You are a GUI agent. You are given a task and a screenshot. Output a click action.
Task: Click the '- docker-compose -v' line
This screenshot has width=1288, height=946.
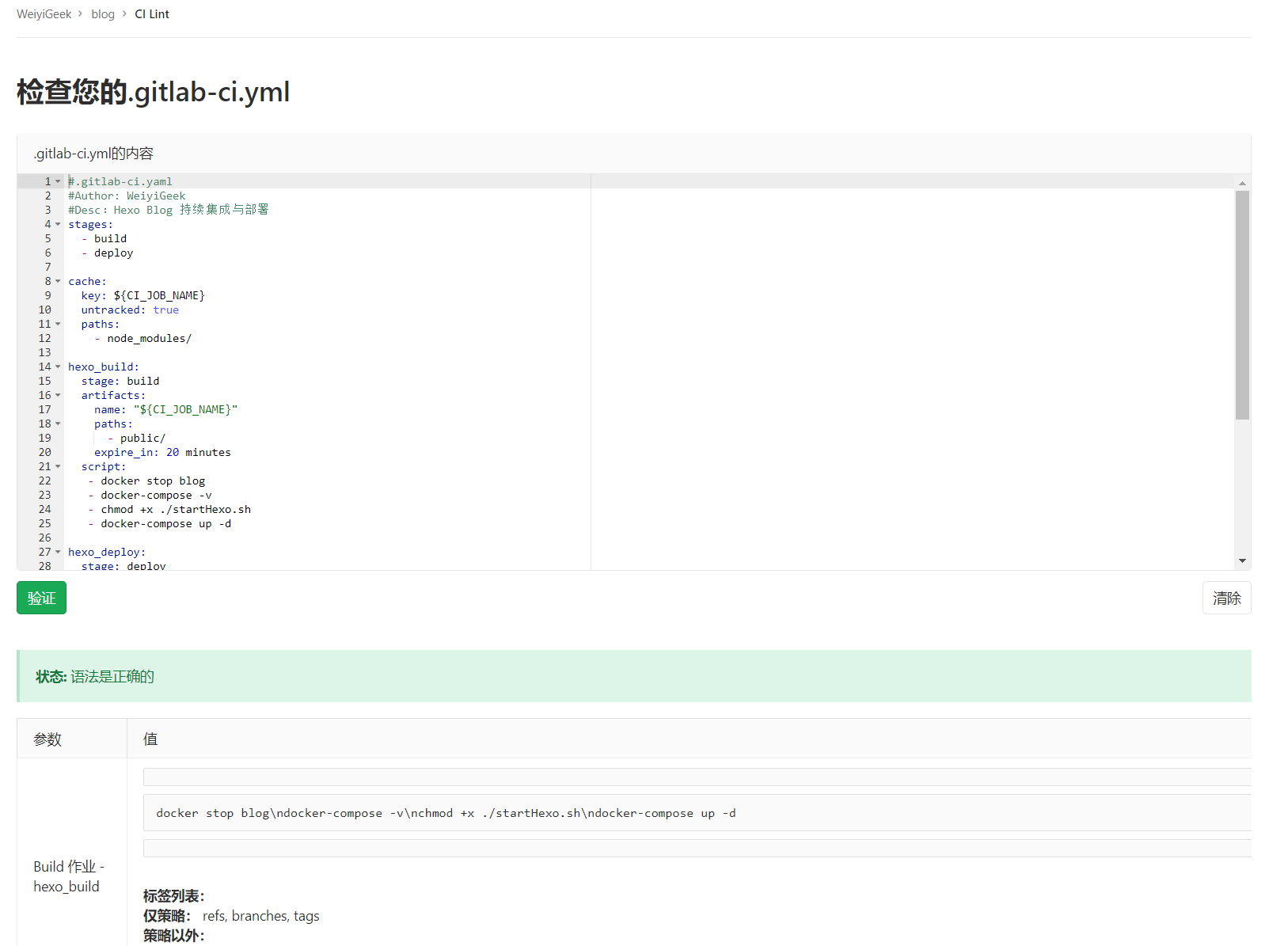[x=150, y=495]
